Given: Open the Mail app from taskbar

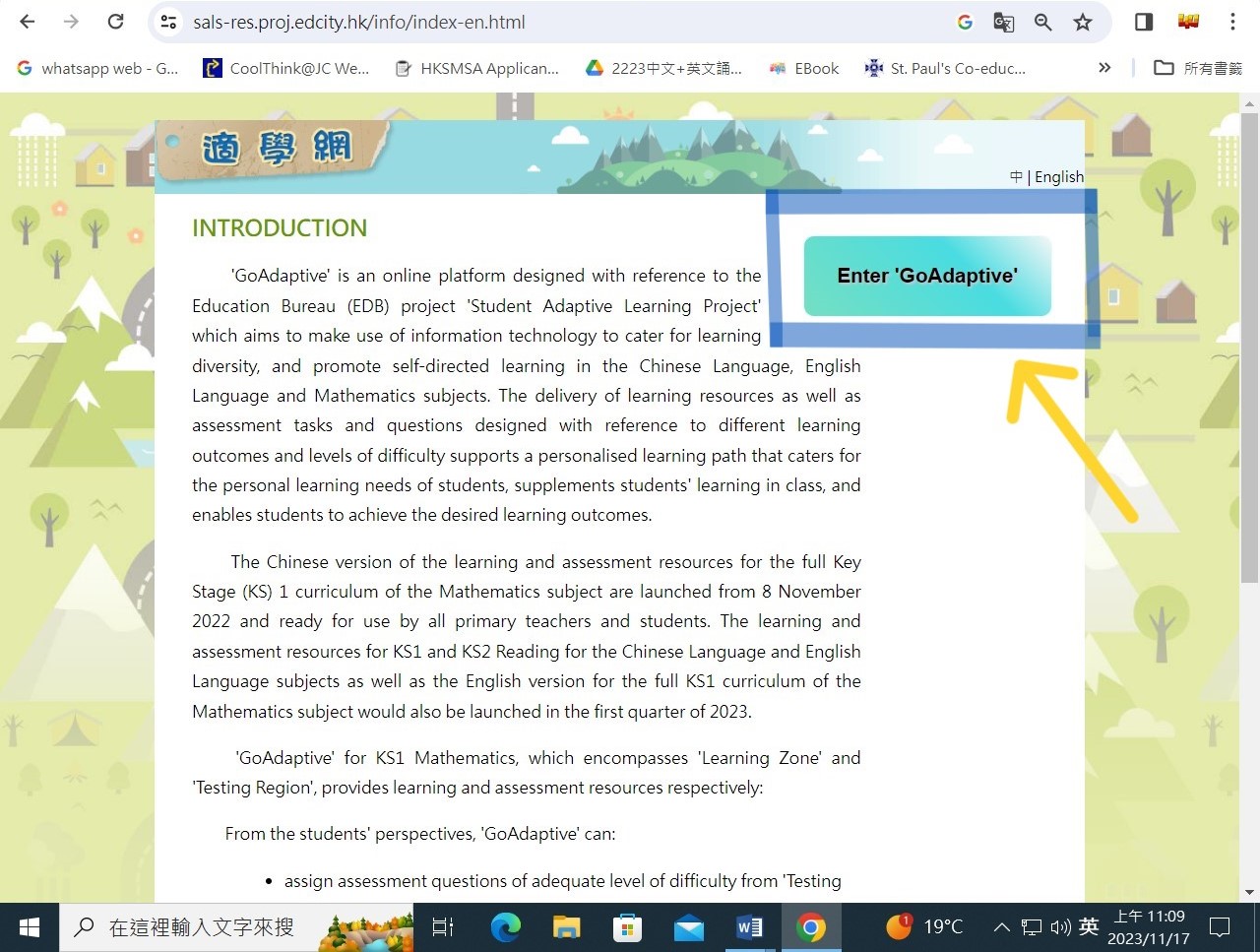Looking at the screenshot, I should click(688, 927).
